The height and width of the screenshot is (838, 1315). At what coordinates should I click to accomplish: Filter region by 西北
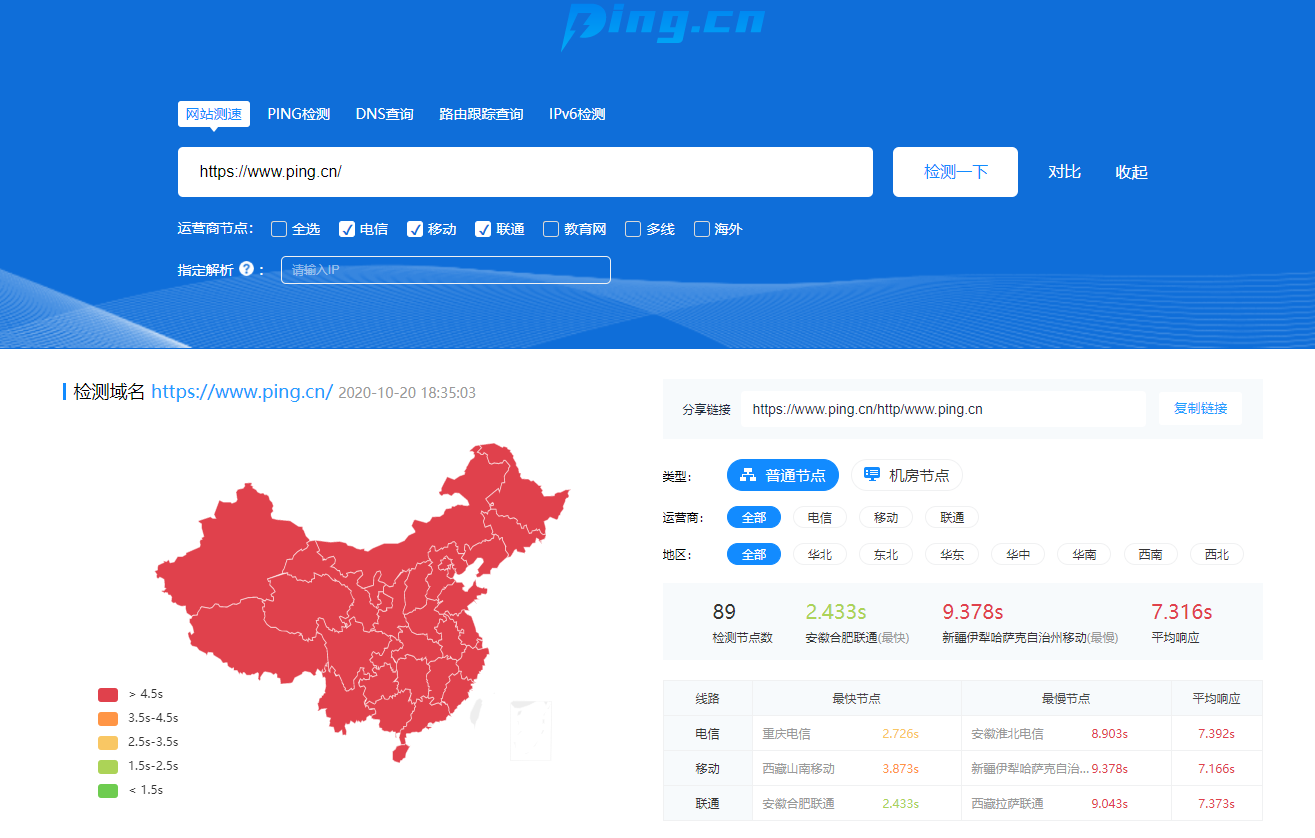click(x=1217, y=554)
